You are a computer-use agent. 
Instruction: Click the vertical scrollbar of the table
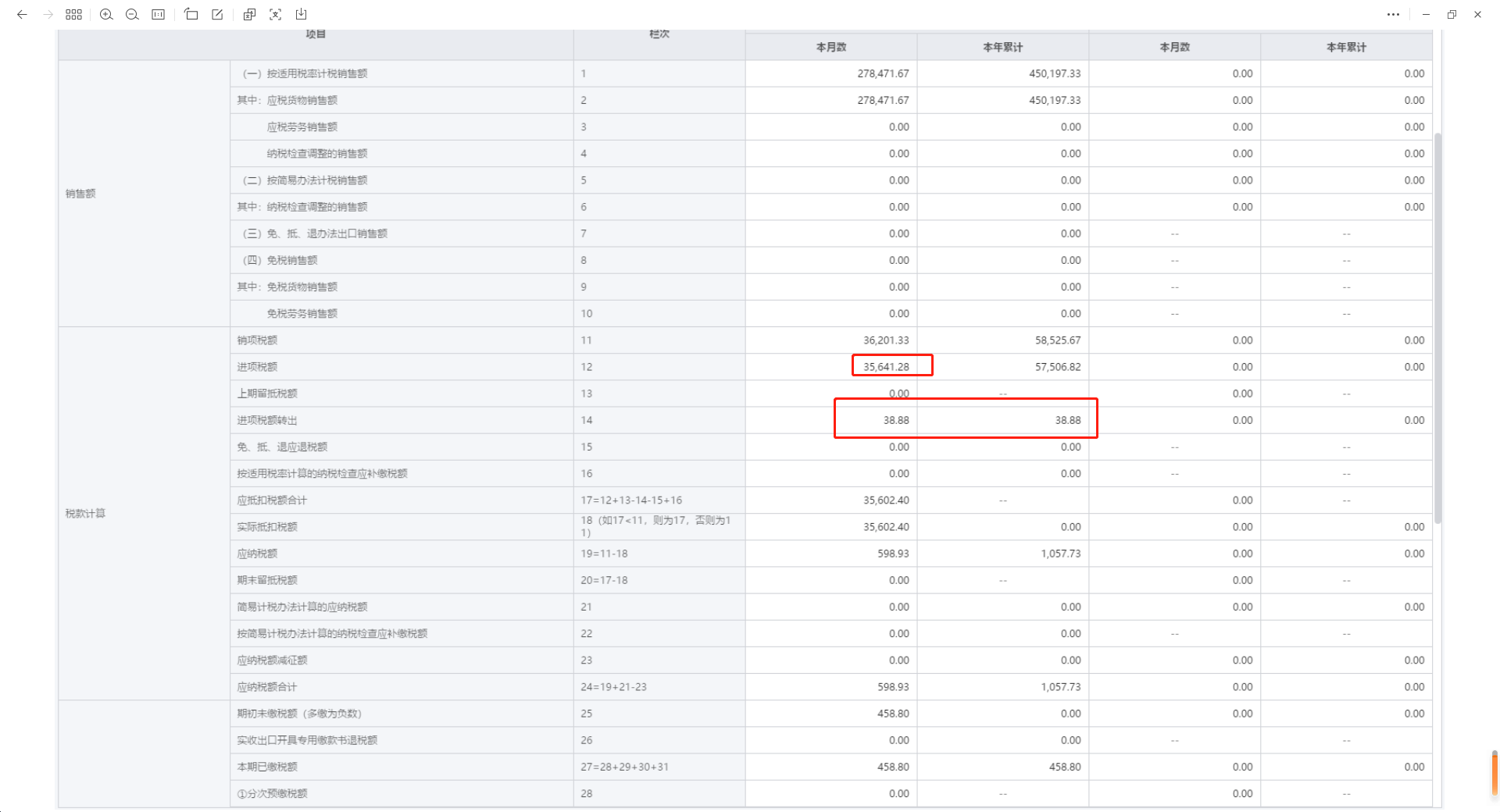point(1437,328)
